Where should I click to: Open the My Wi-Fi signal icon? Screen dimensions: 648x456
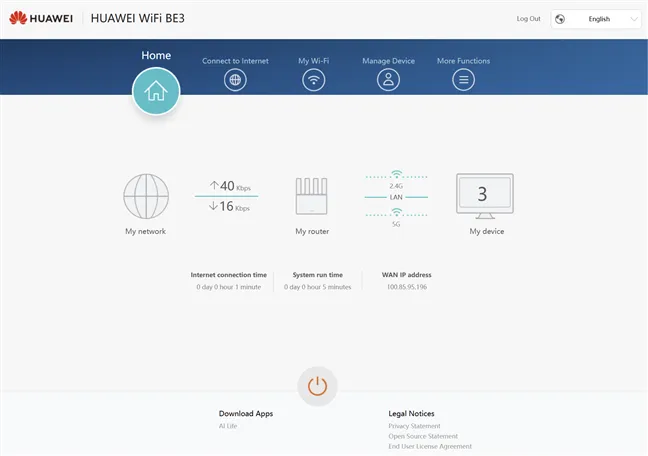tap(314, 79)
